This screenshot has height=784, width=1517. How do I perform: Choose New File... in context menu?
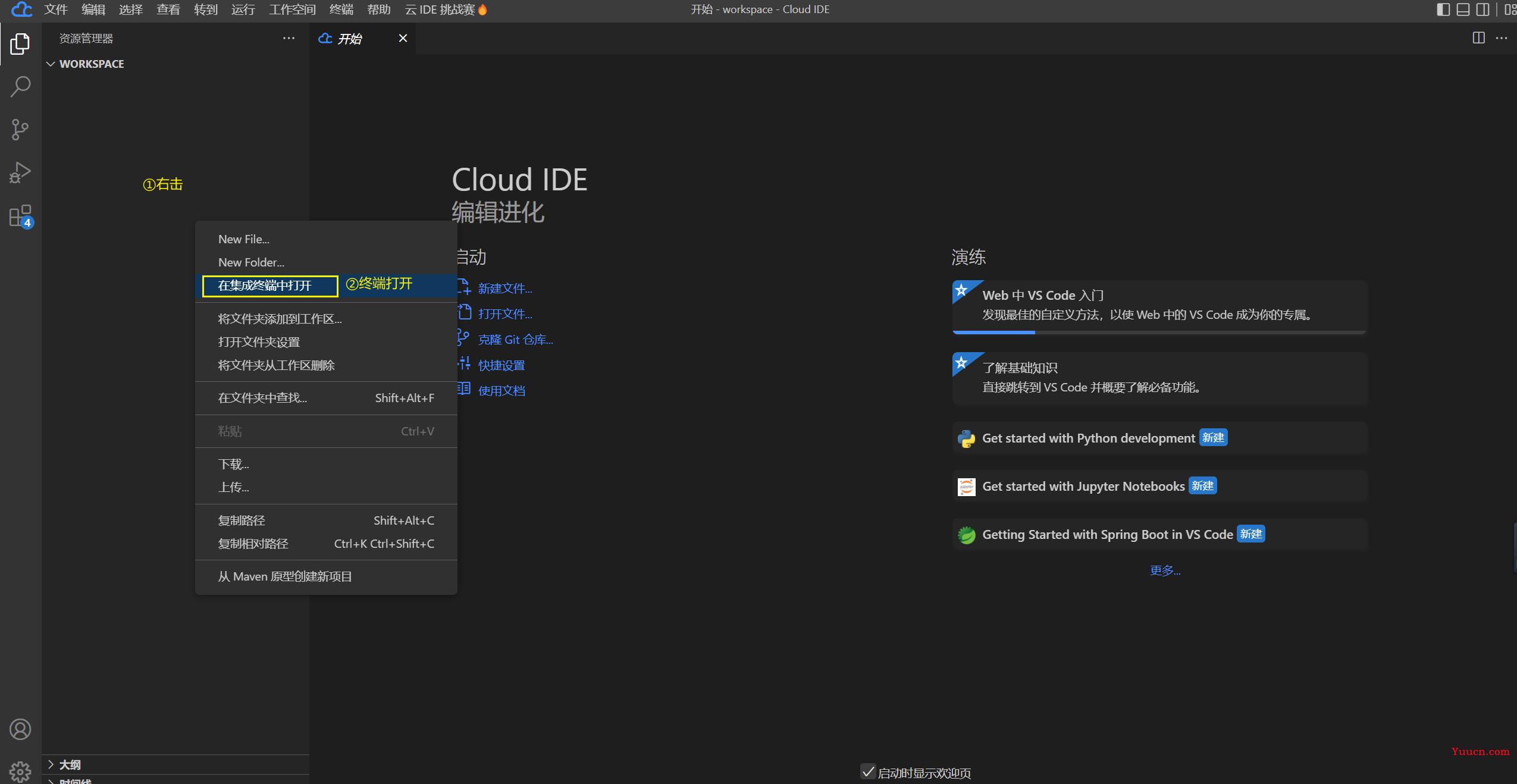click(326, 239)
